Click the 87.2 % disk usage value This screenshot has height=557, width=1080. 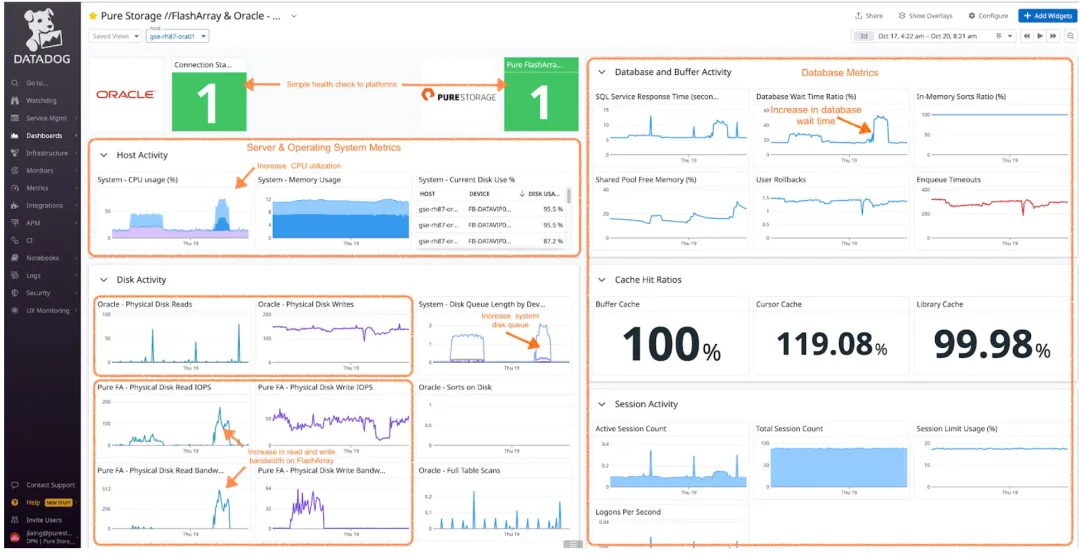pyautogui.click(x=554, y=242)
